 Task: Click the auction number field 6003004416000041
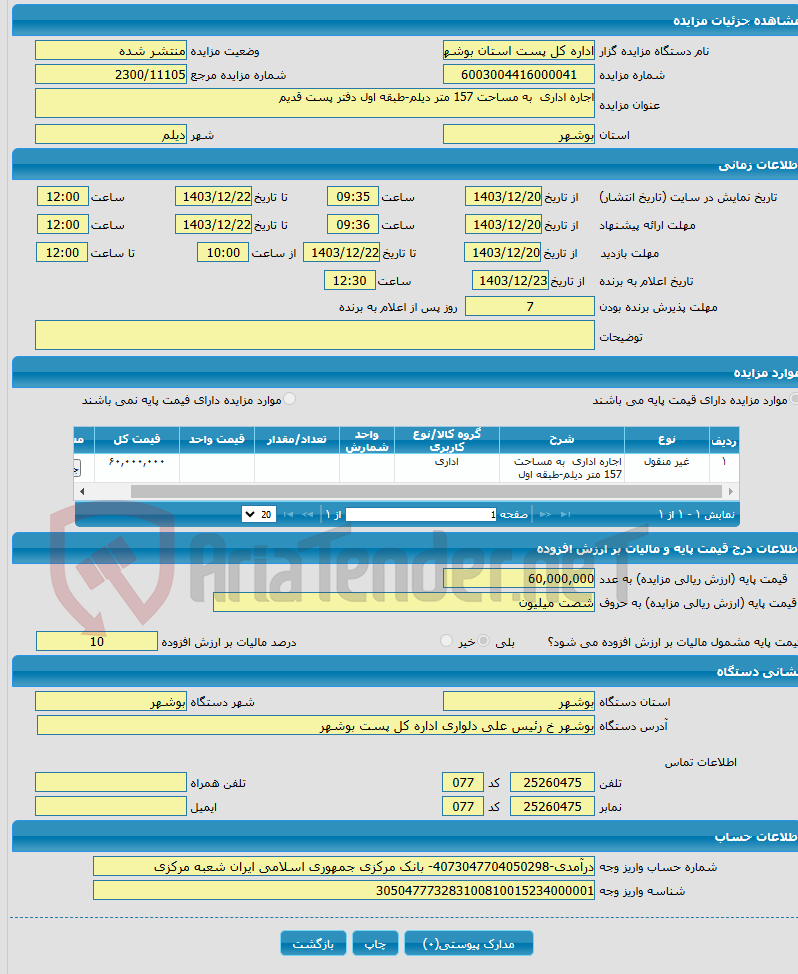[519, 75]
